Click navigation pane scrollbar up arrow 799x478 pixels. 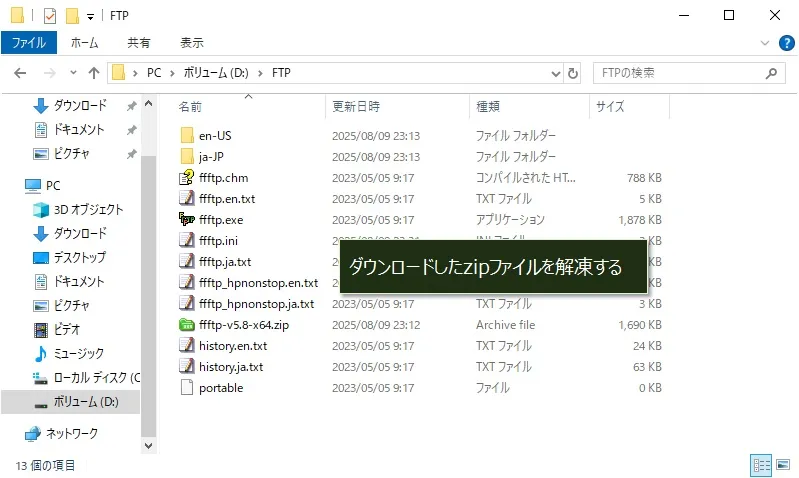coord(148,104)
